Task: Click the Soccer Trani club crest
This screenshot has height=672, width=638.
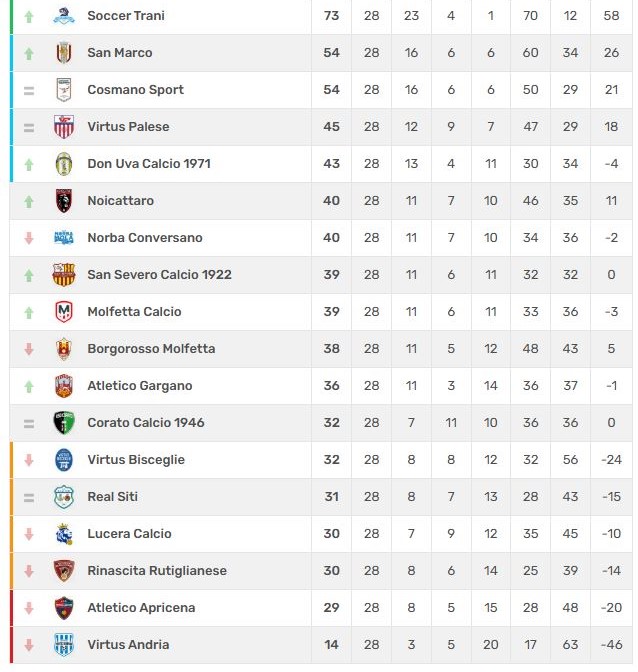Action: pos(64,16)
